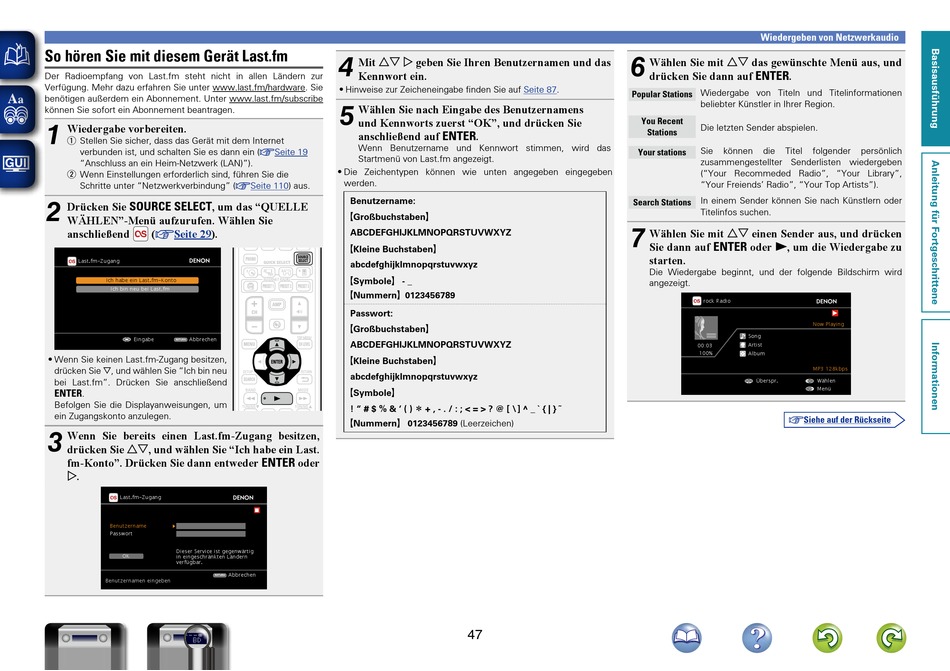Open the device image with magnifier circle
The height and width of the screenshot is (671, 950).
[x=188, y=646]
